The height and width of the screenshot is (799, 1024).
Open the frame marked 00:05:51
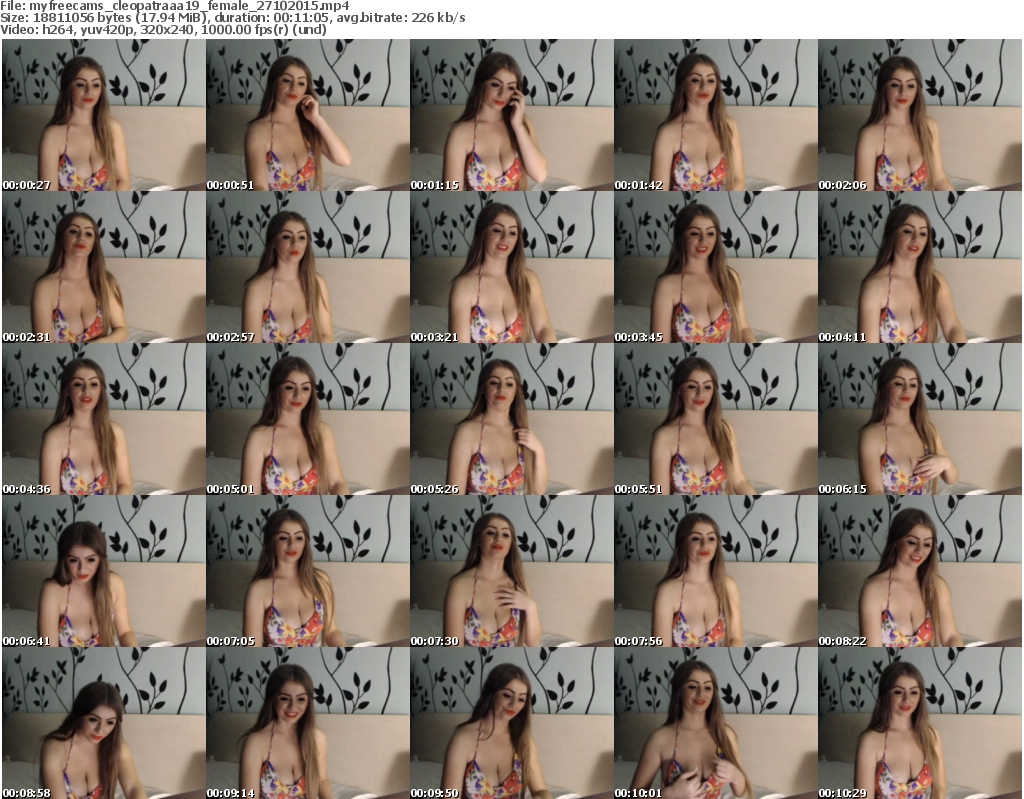(x=716, y=419)
